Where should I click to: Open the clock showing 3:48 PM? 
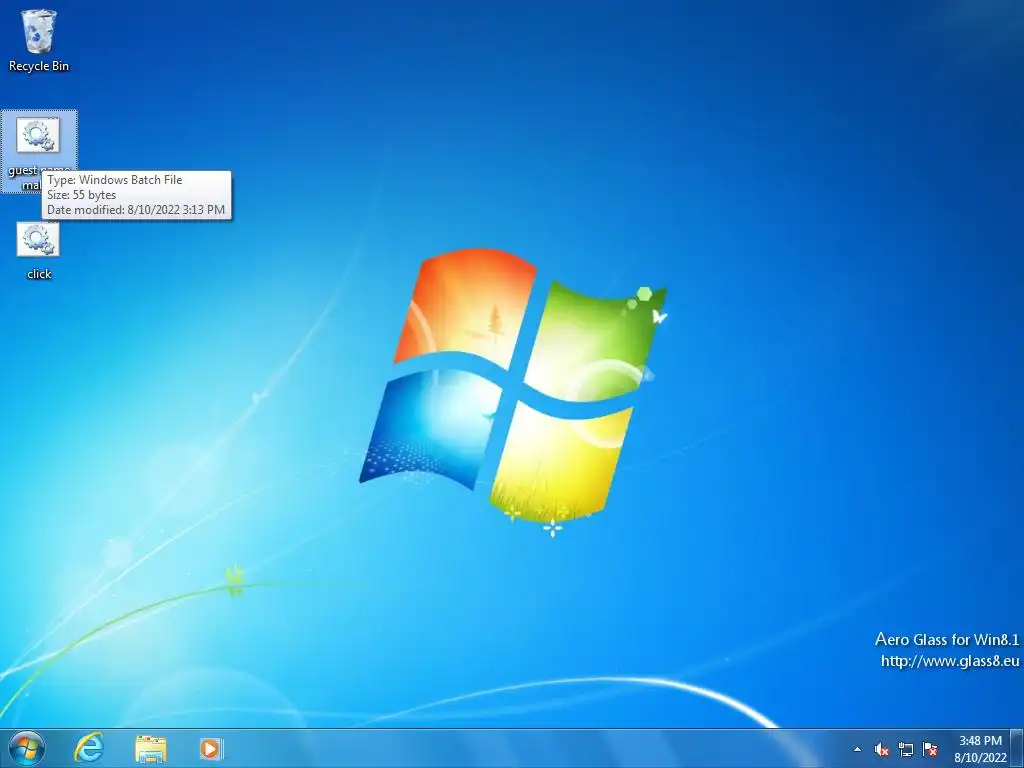click(x=980, y=749)
